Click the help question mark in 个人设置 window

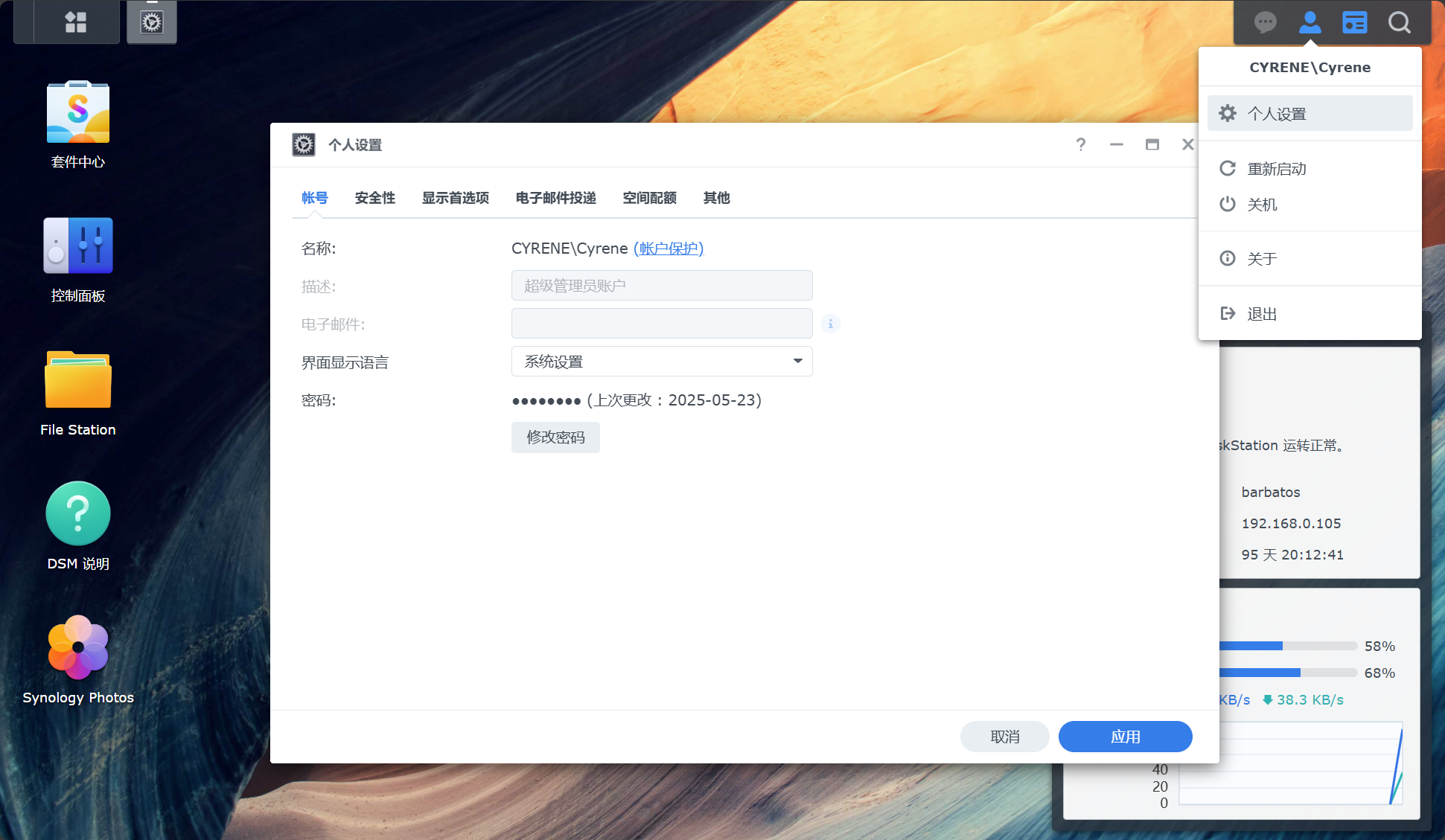1081,144
